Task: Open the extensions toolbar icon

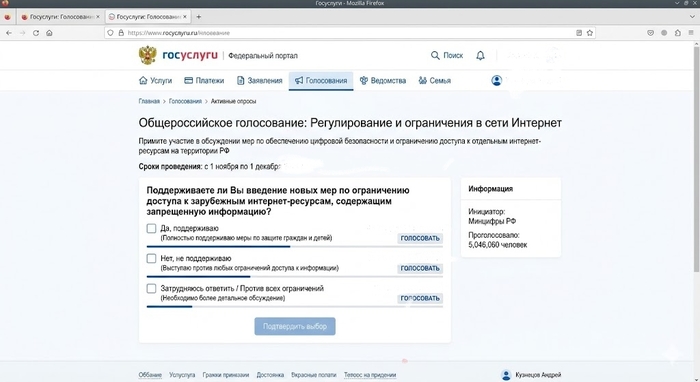Action: coord(678,33)
